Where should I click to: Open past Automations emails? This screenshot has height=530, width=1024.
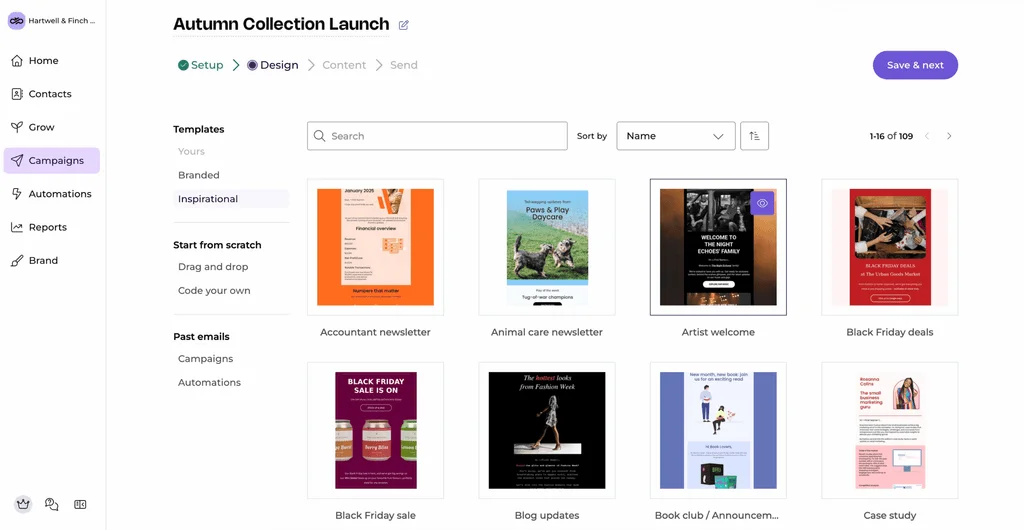(x=210, y=382)
